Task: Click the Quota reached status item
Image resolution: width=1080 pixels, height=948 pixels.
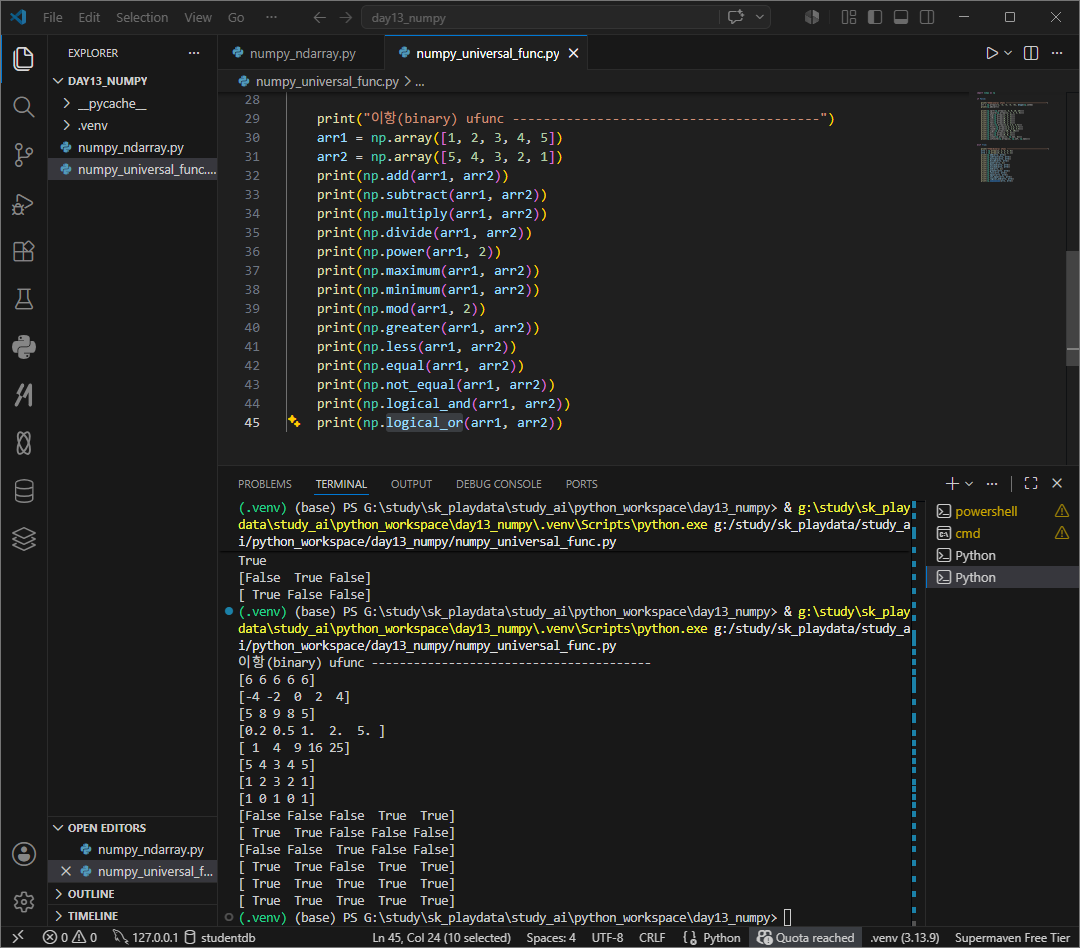Action: click(x=805, y=937)
